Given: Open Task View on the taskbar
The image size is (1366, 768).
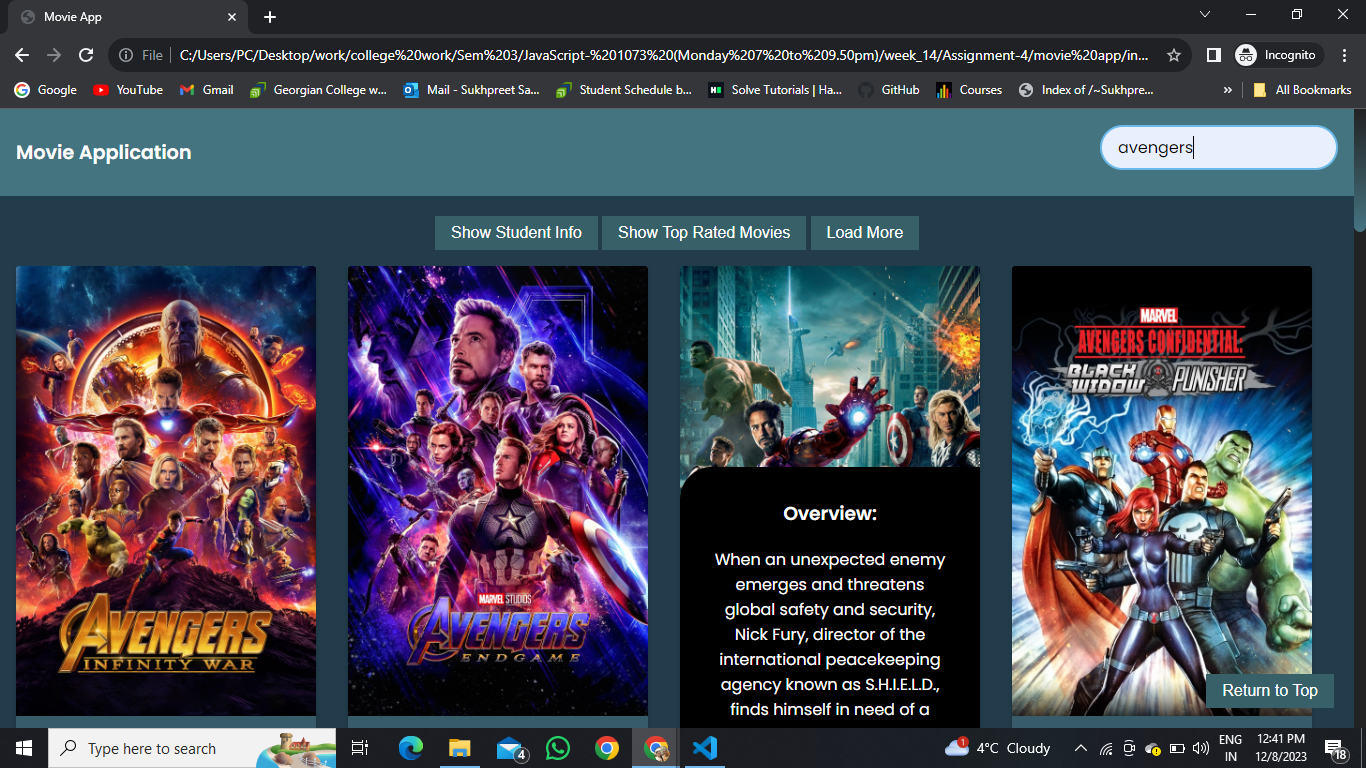Looking at the screenshot, I should pyautogui.click(x=360, y=748).
